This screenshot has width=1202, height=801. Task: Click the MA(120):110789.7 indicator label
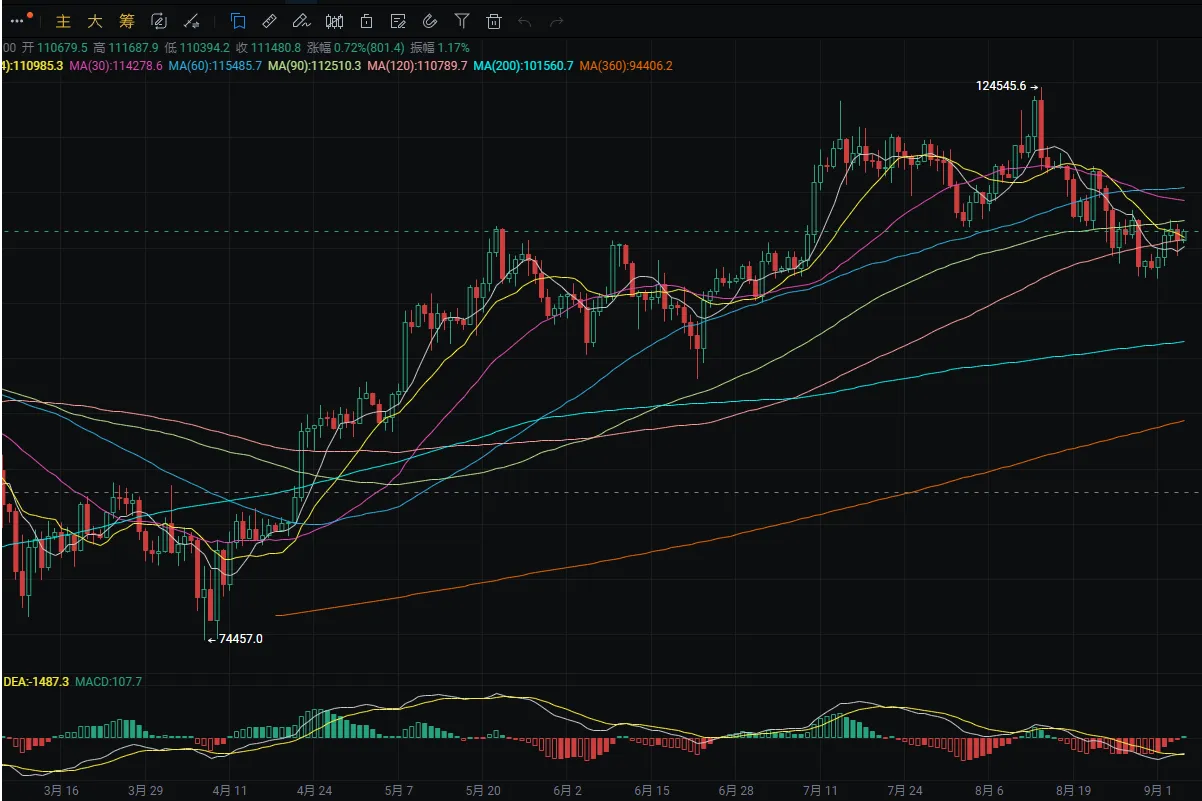tap(418, 66)
